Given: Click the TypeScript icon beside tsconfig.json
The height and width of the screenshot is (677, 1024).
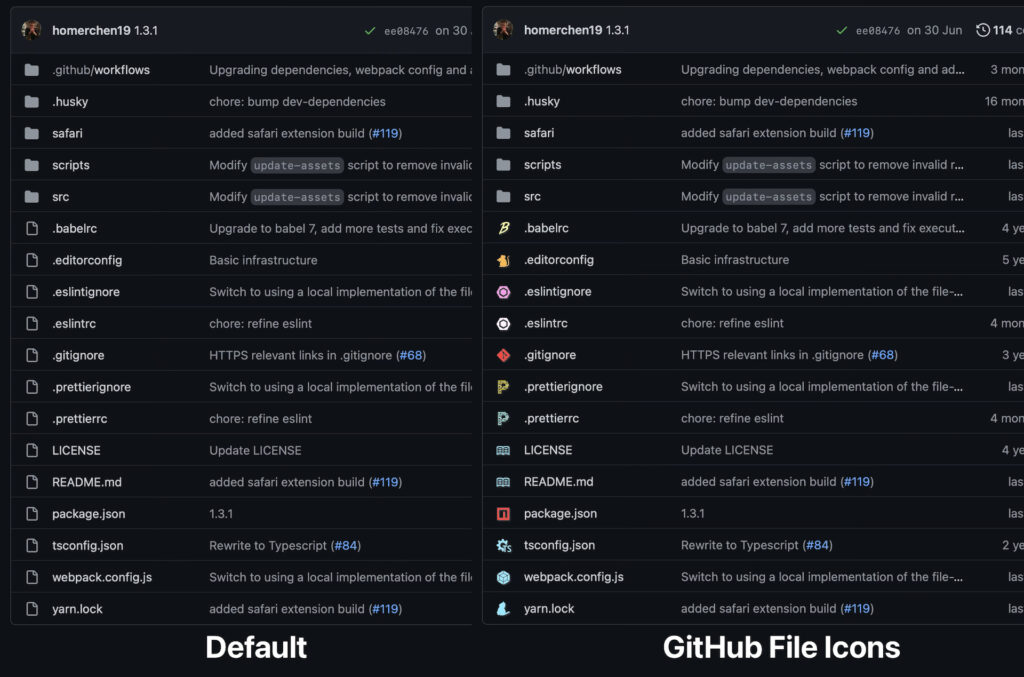Looking at the screenshot, I should (503, 545).
